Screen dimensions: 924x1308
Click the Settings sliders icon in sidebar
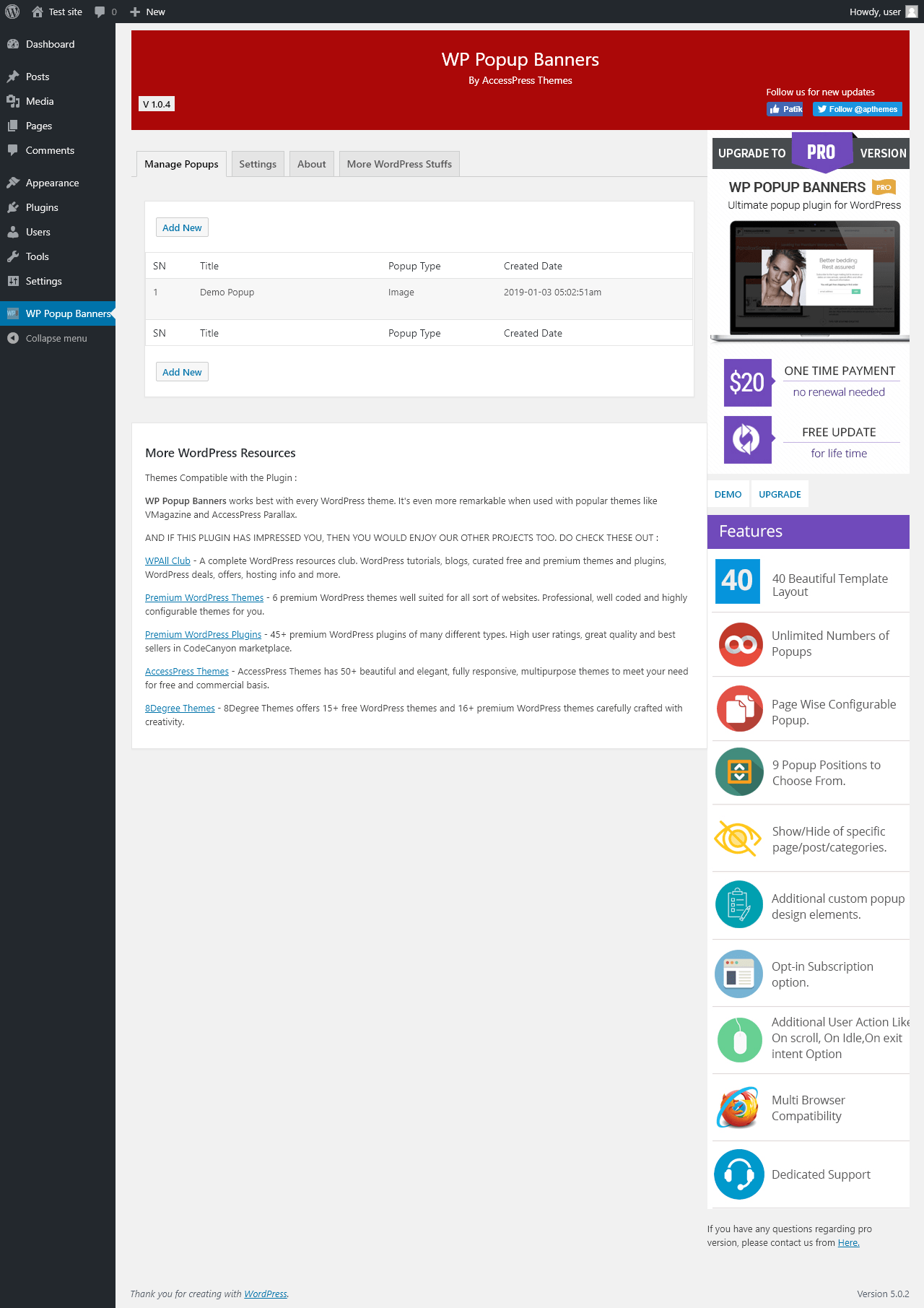tap(13, 281)
